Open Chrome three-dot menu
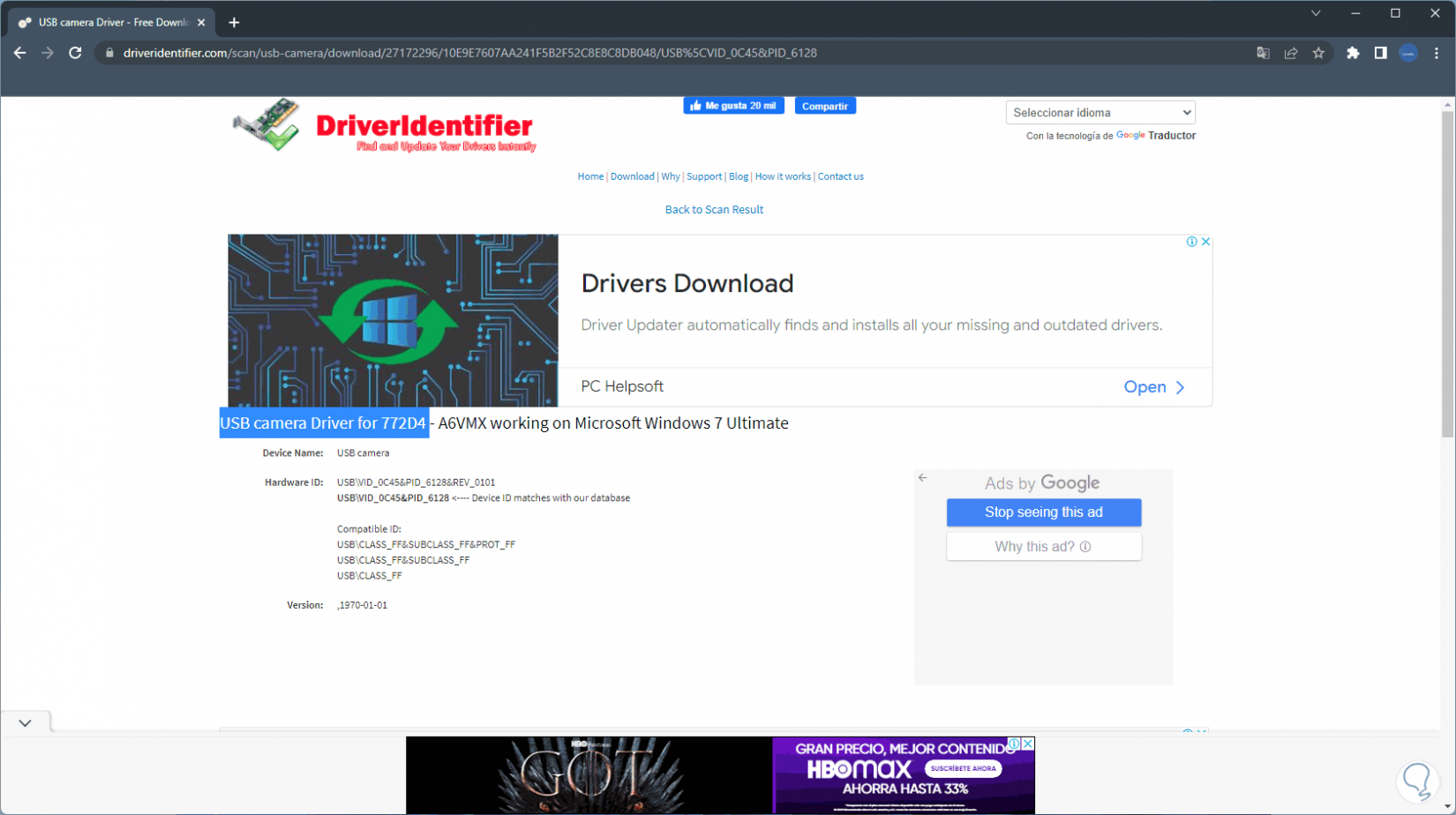This screenshot has width=1456, height=815. (1437, 53)
